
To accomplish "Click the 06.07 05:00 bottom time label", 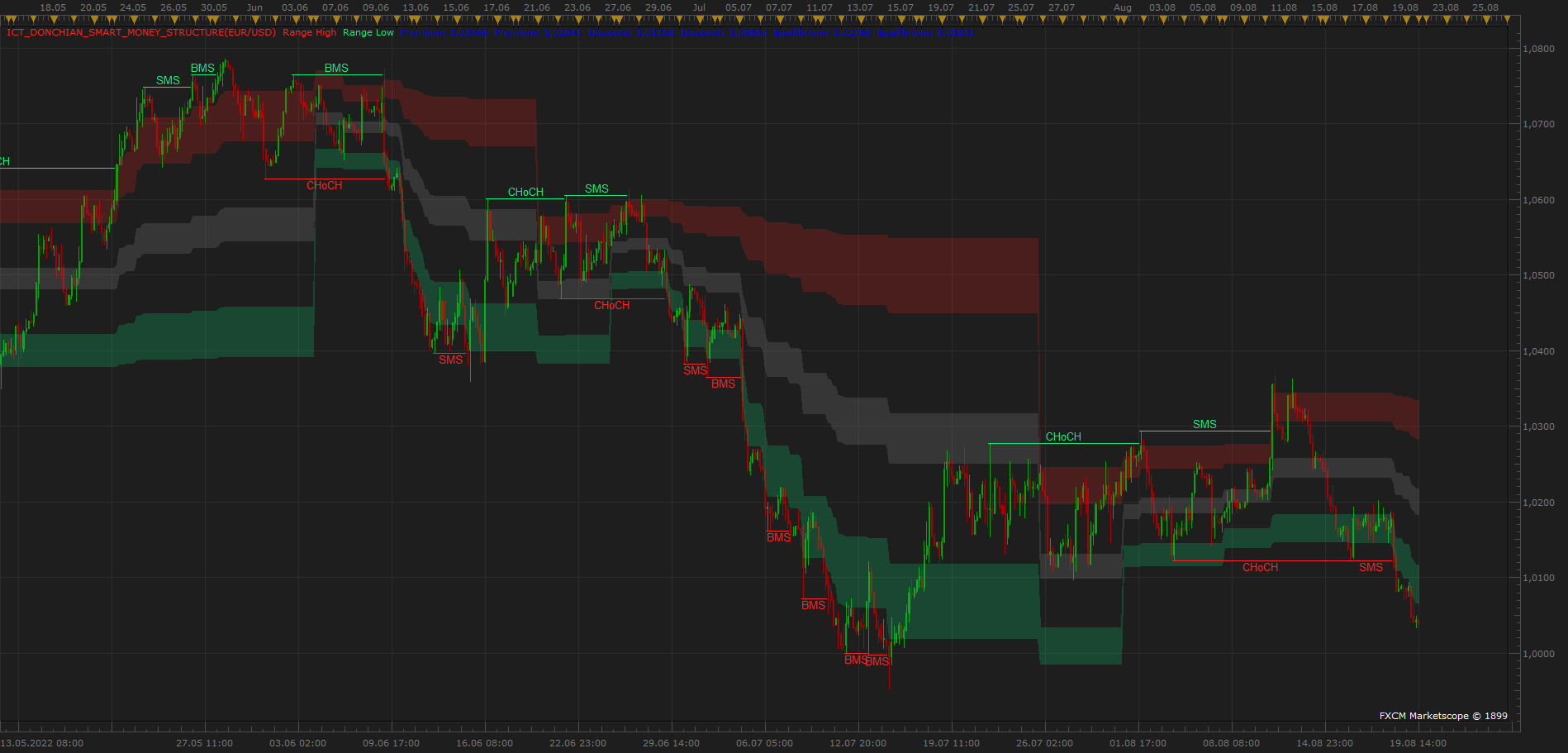I will tap(764, 743).
